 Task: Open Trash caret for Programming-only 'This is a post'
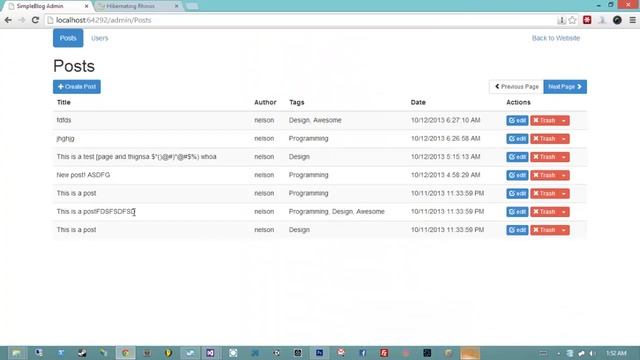tap(564, 193)
